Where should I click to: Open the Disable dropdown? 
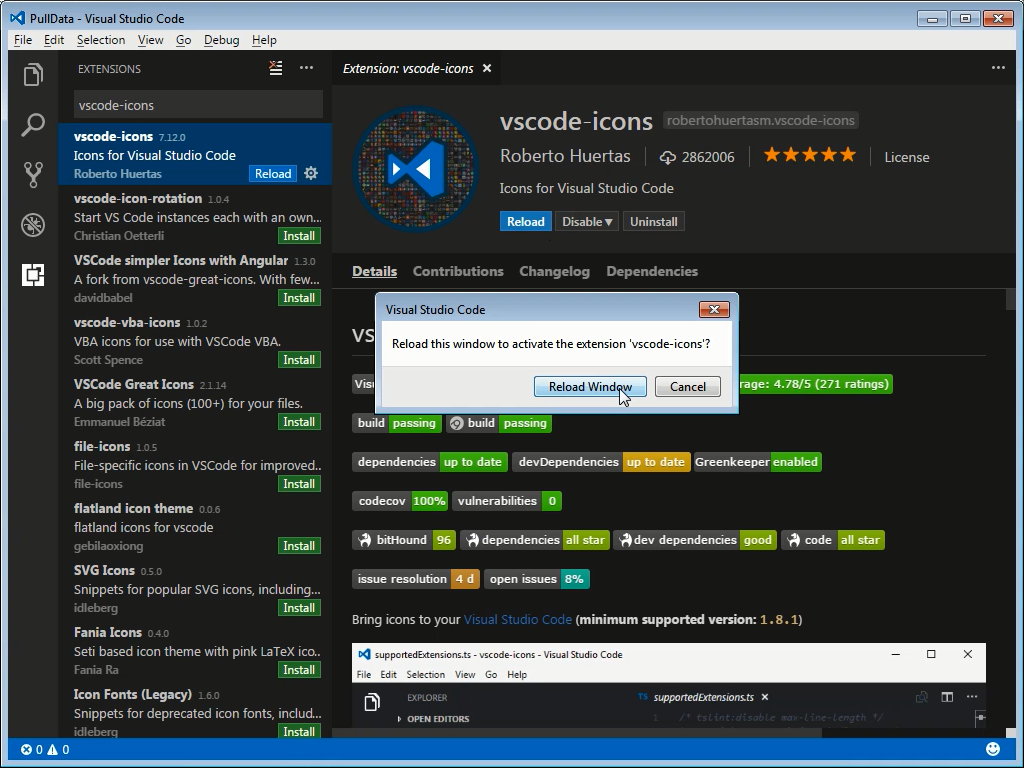(x=586, y=221)
